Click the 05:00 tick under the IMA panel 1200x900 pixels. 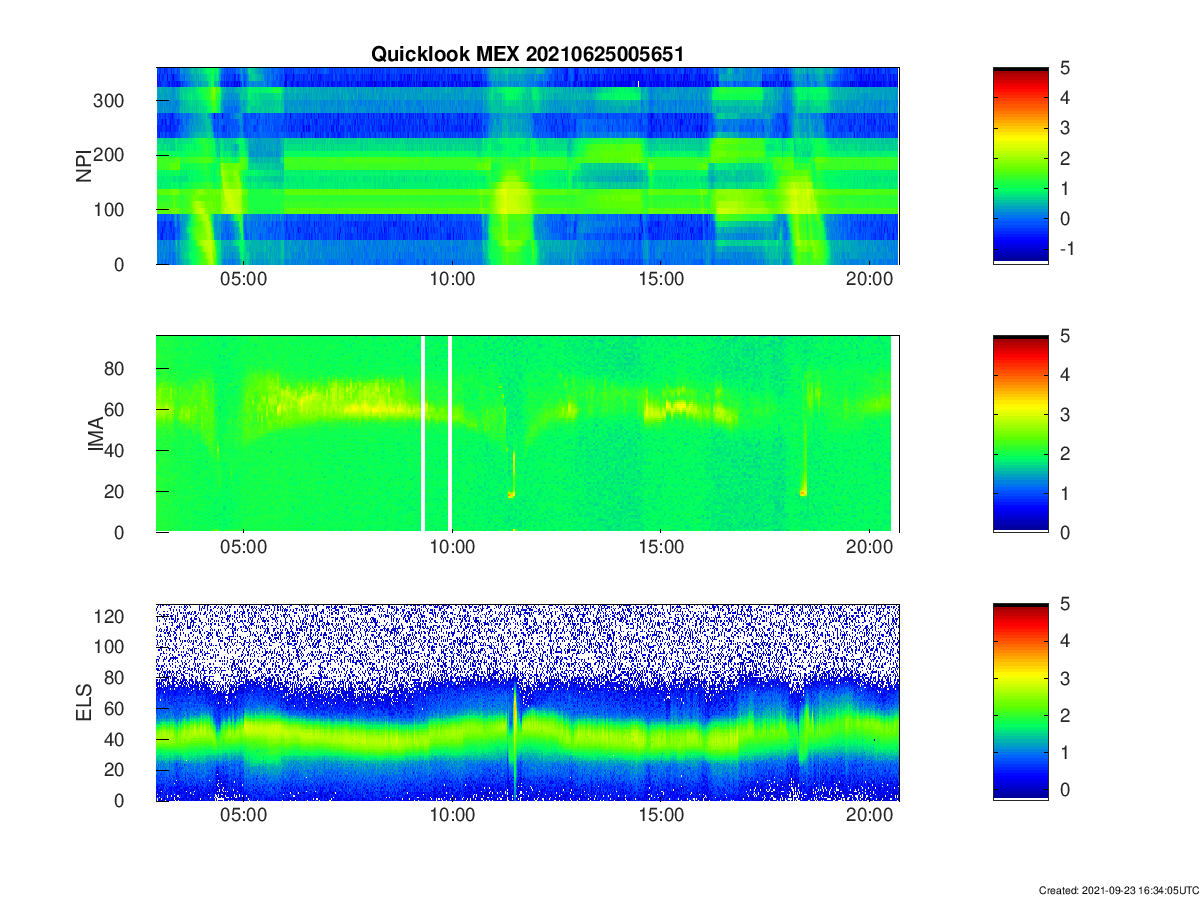[243, 548]
